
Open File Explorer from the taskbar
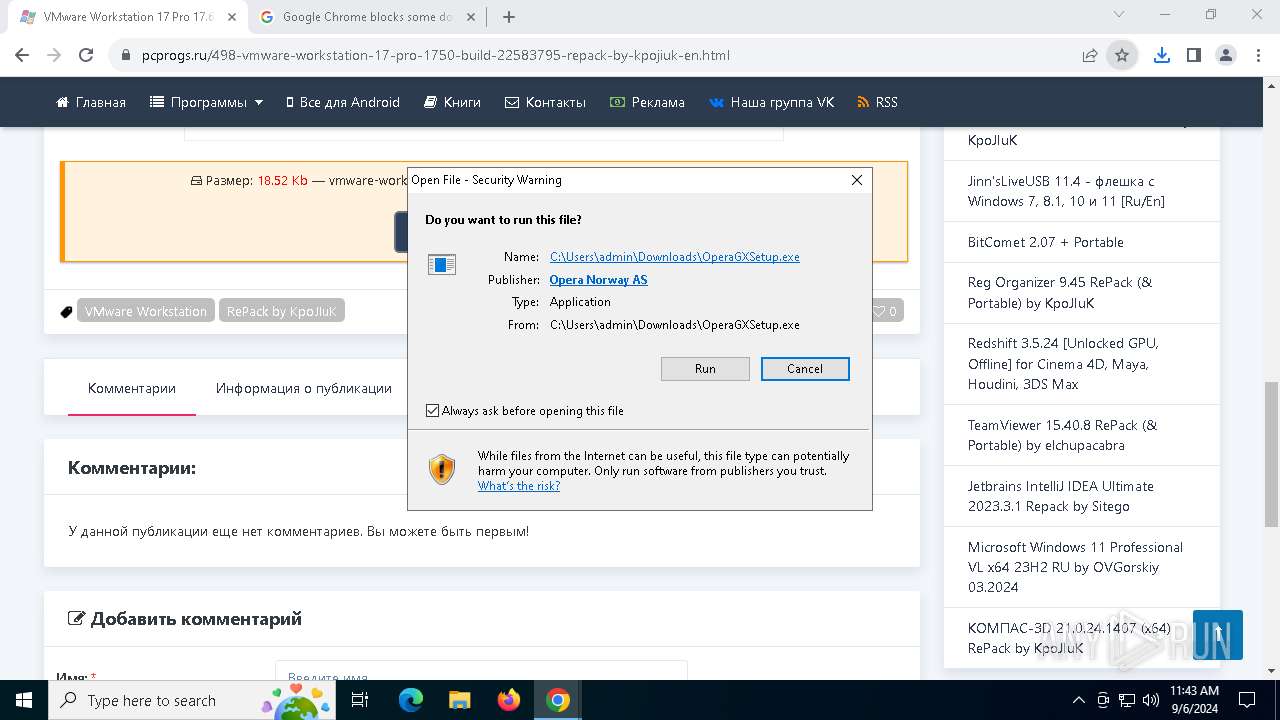point(460,700)
